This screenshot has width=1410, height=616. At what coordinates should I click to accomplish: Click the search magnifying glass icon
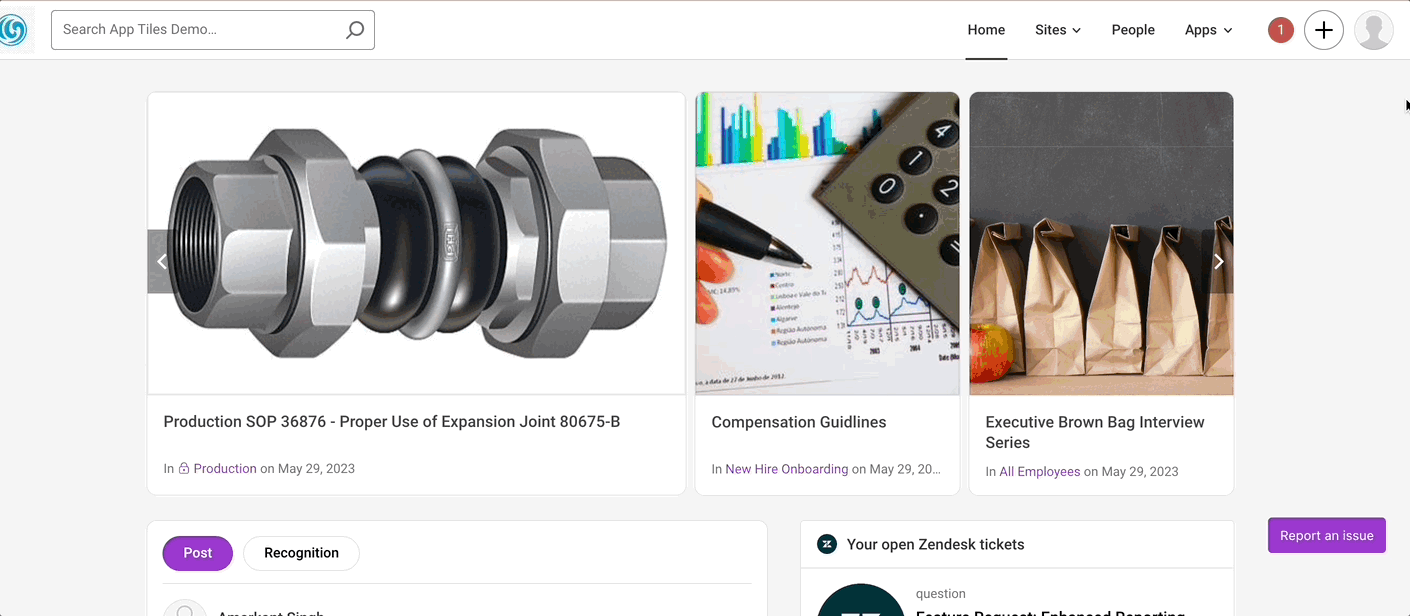(x=354, y=30)
